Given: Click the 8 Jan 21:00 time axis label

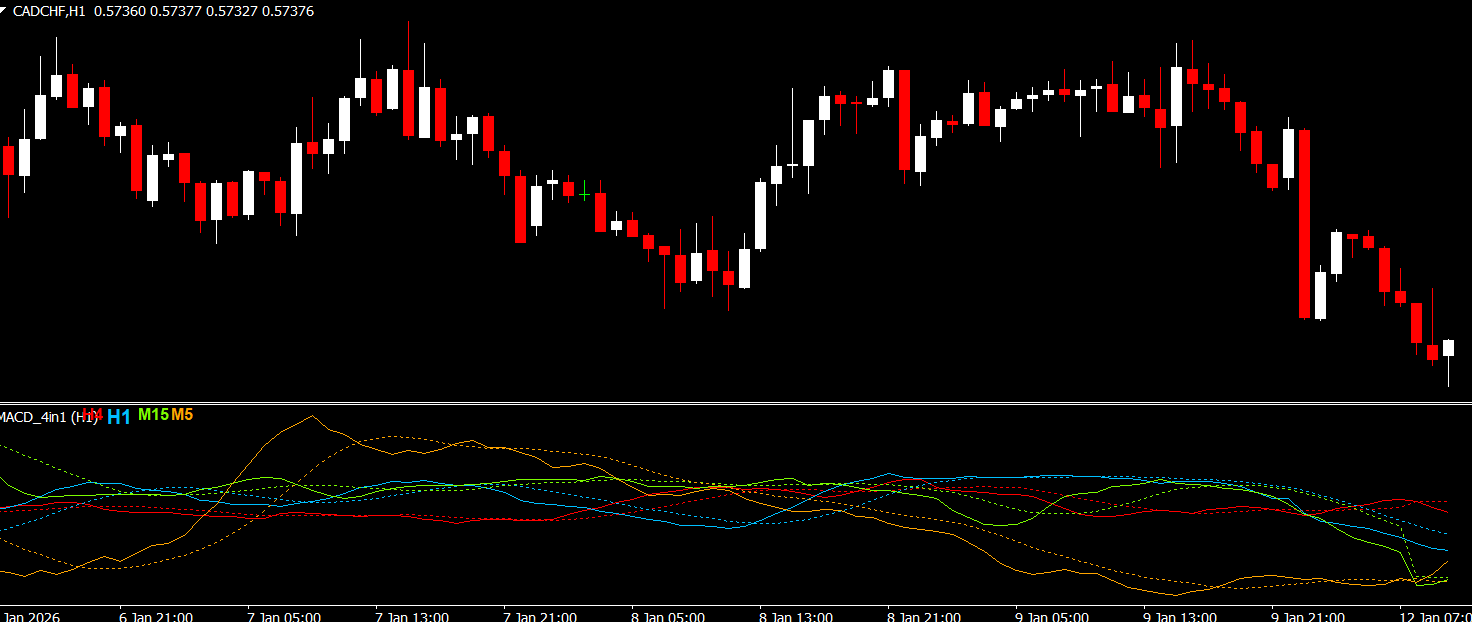Looking at the screenshot, I should click(924, 616).
